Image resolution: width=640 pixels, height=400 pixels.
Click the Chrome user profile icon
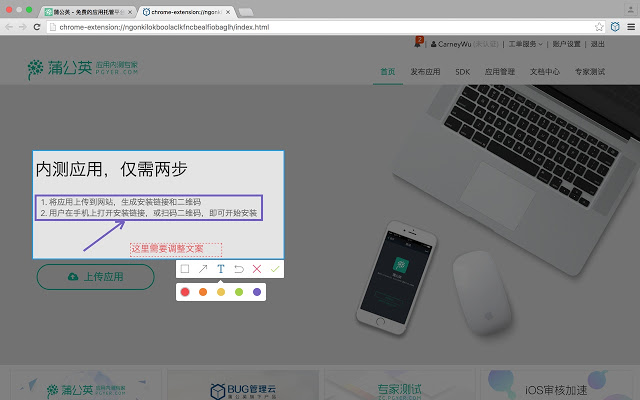point(631,9)
